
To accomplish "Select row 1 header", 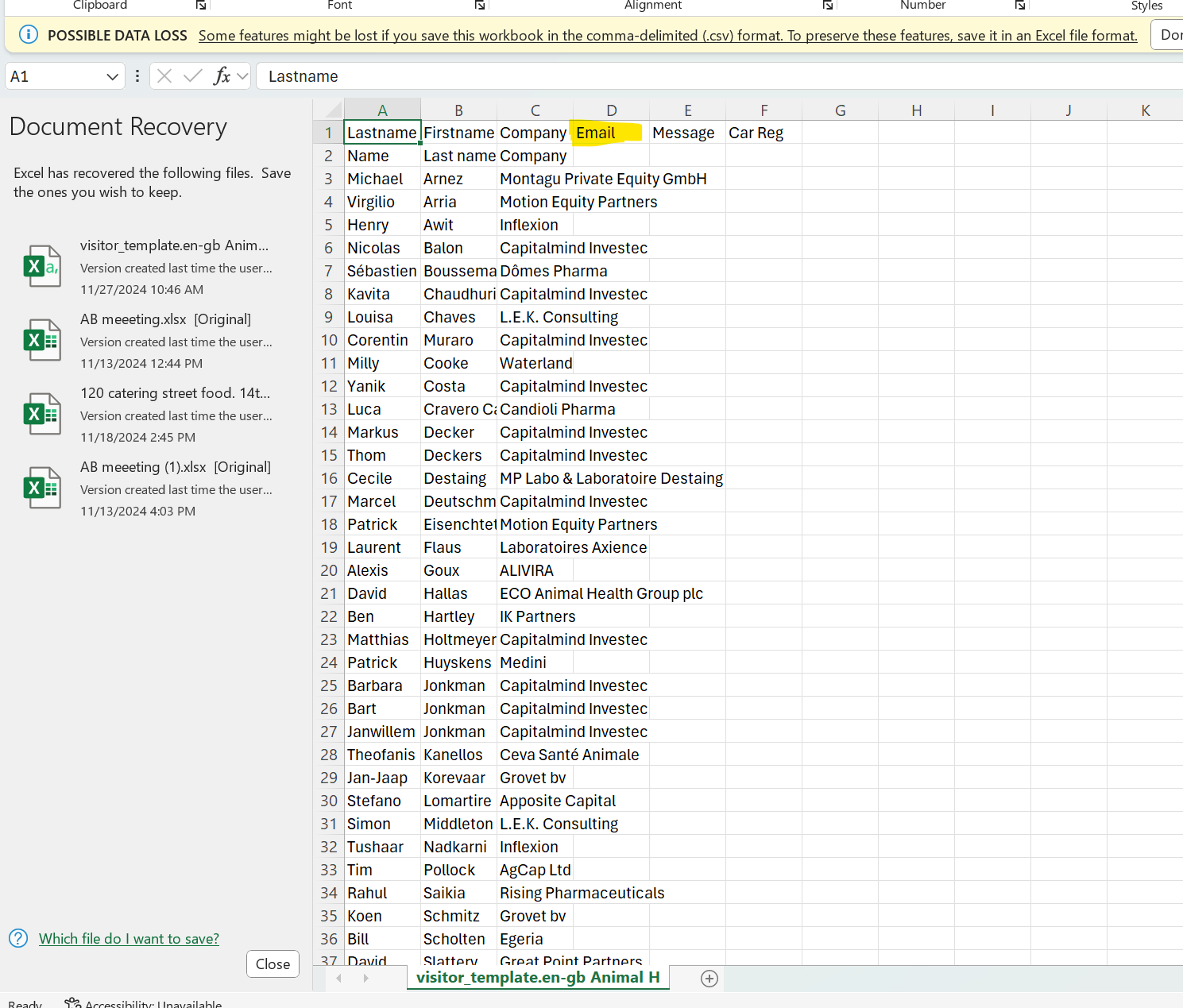I will [328, 133].
